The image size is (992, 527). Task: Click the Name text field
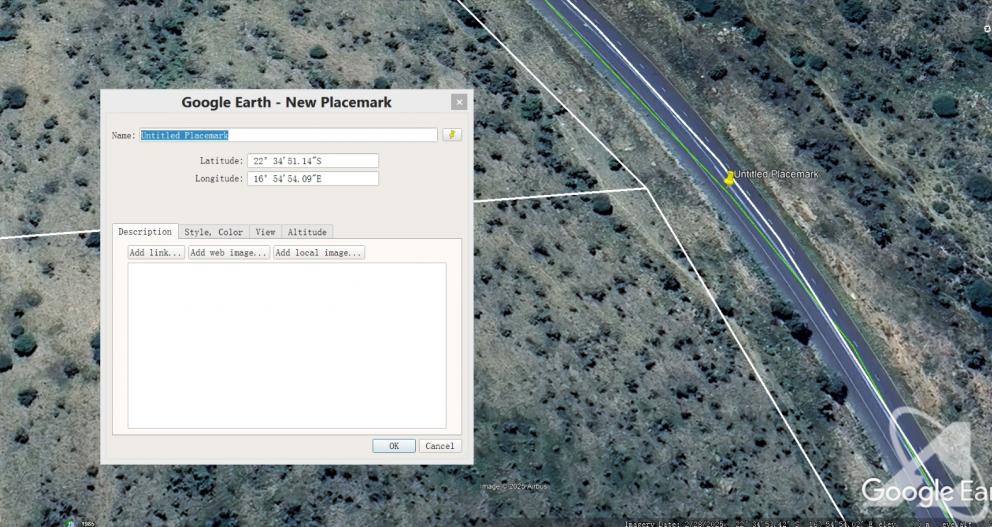click(288, 135)
